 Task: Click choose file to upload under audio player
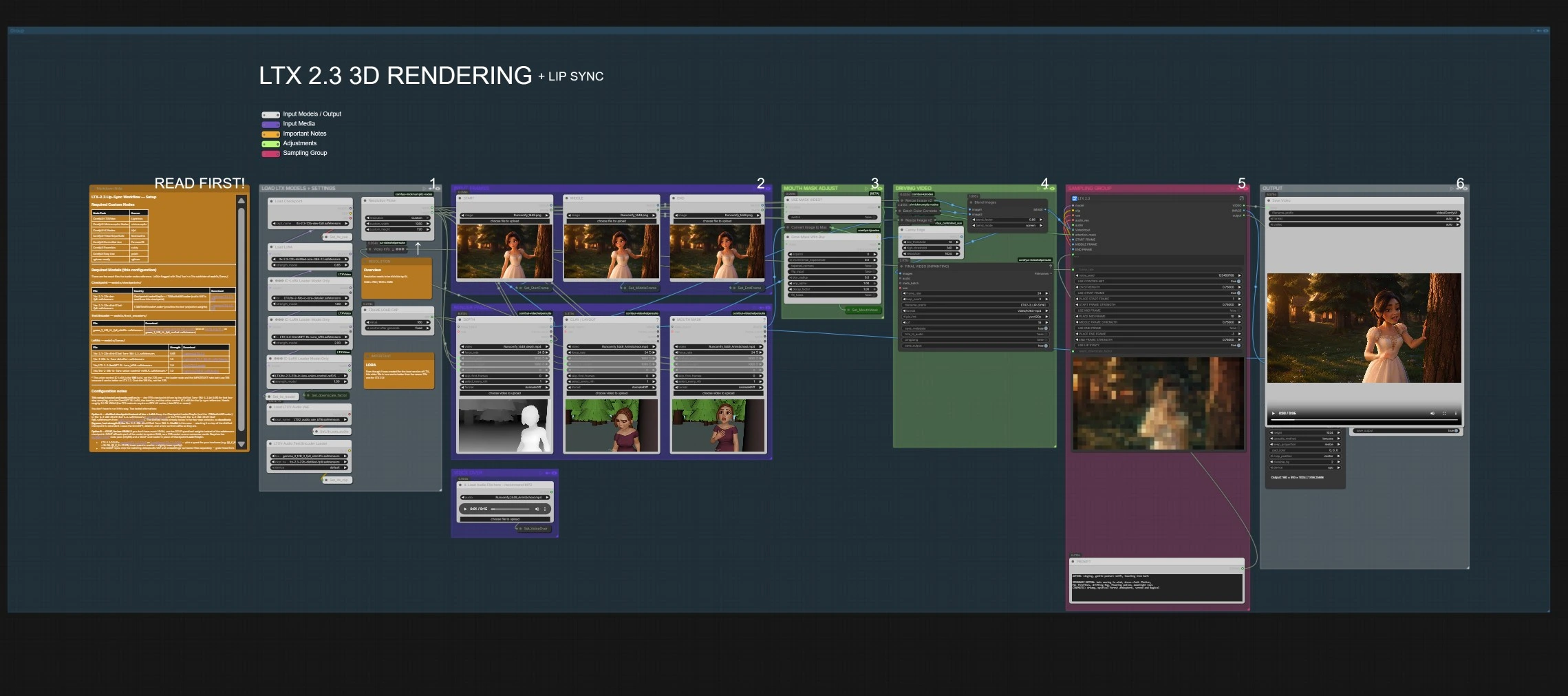point(505,519)
